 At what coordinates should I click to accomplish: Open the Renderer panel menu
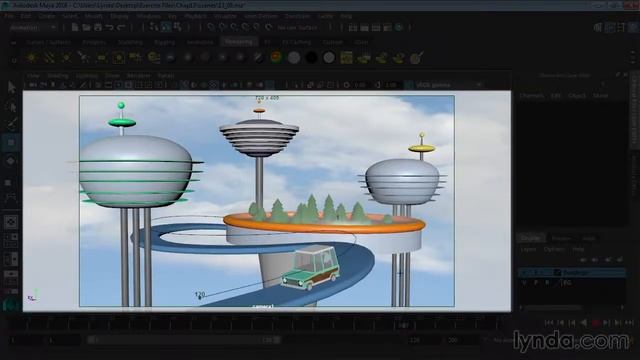point(138,76)
